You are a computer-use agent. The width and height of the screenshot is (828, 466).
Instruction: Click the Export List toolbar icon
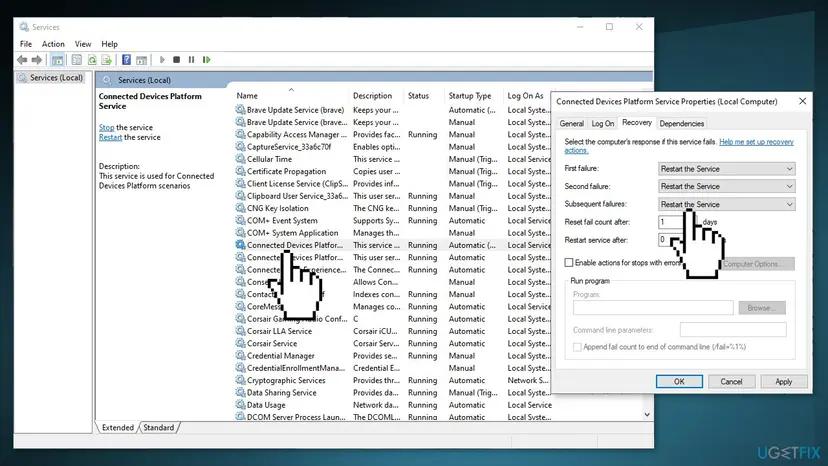[x=107, y=60]
